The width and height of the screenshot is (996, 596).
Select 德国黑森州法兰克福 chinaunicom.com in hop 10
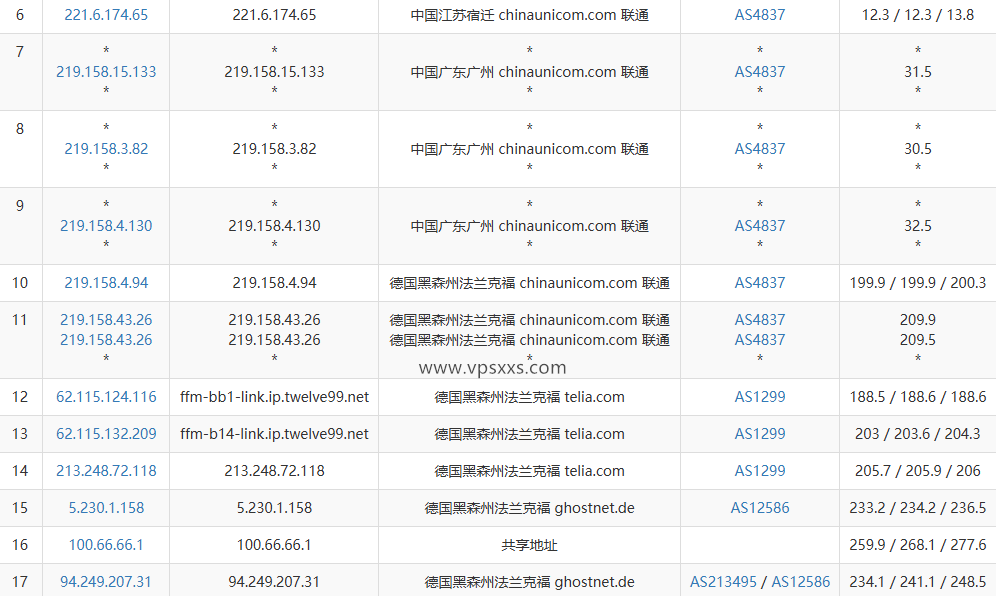pyautogui.click(x=530, y=283)
